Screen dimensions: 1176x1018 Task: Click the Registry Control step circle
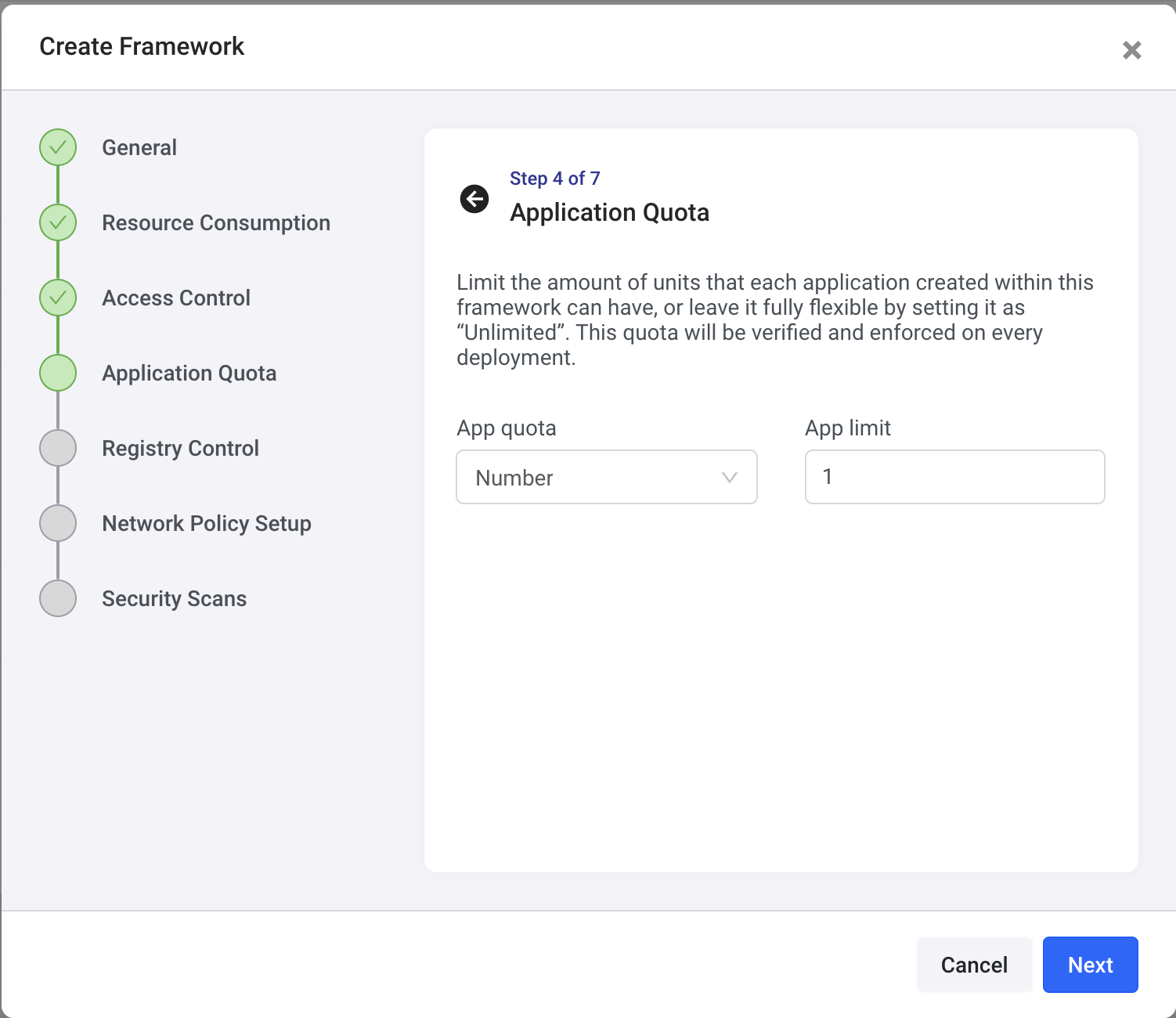(x=58, y=448)
